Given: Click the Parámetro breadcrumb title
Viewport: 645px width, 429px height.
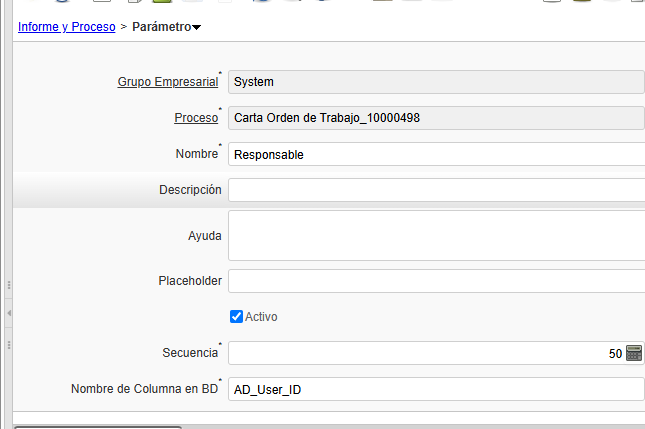Looking at the screenshot, I should (161, 27).
